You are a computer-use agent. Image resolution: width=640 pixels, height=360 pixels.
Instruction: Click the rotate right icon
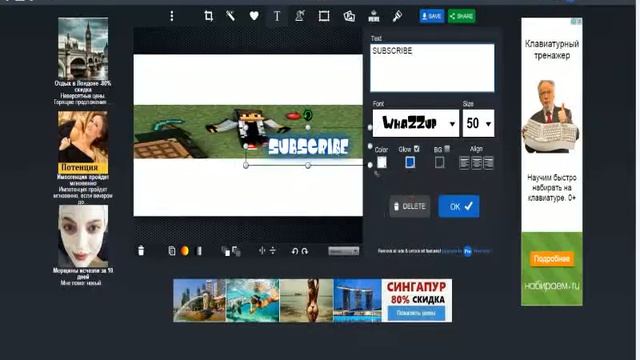(x=305, y=251)
